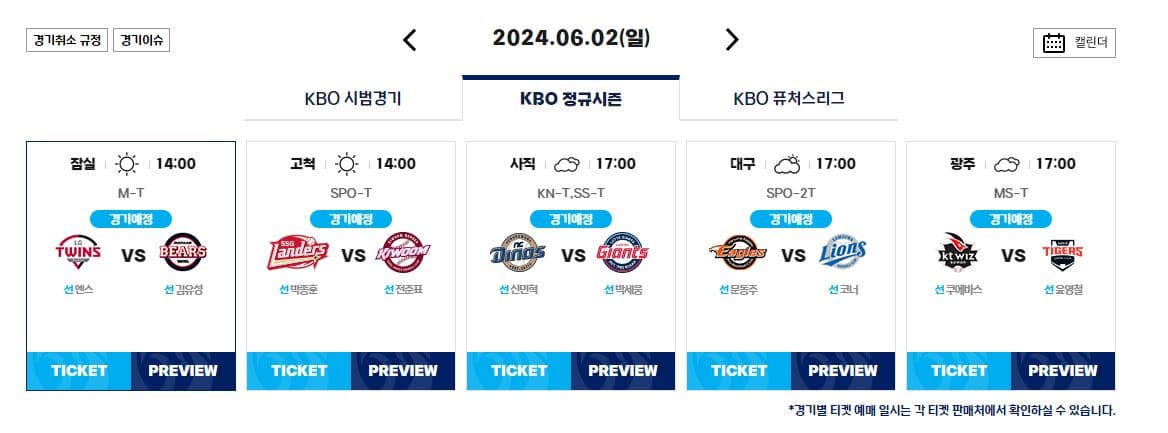Open PREVIEW for the 광주 game
This screenshot has height=433, width=1168.
1063,371
